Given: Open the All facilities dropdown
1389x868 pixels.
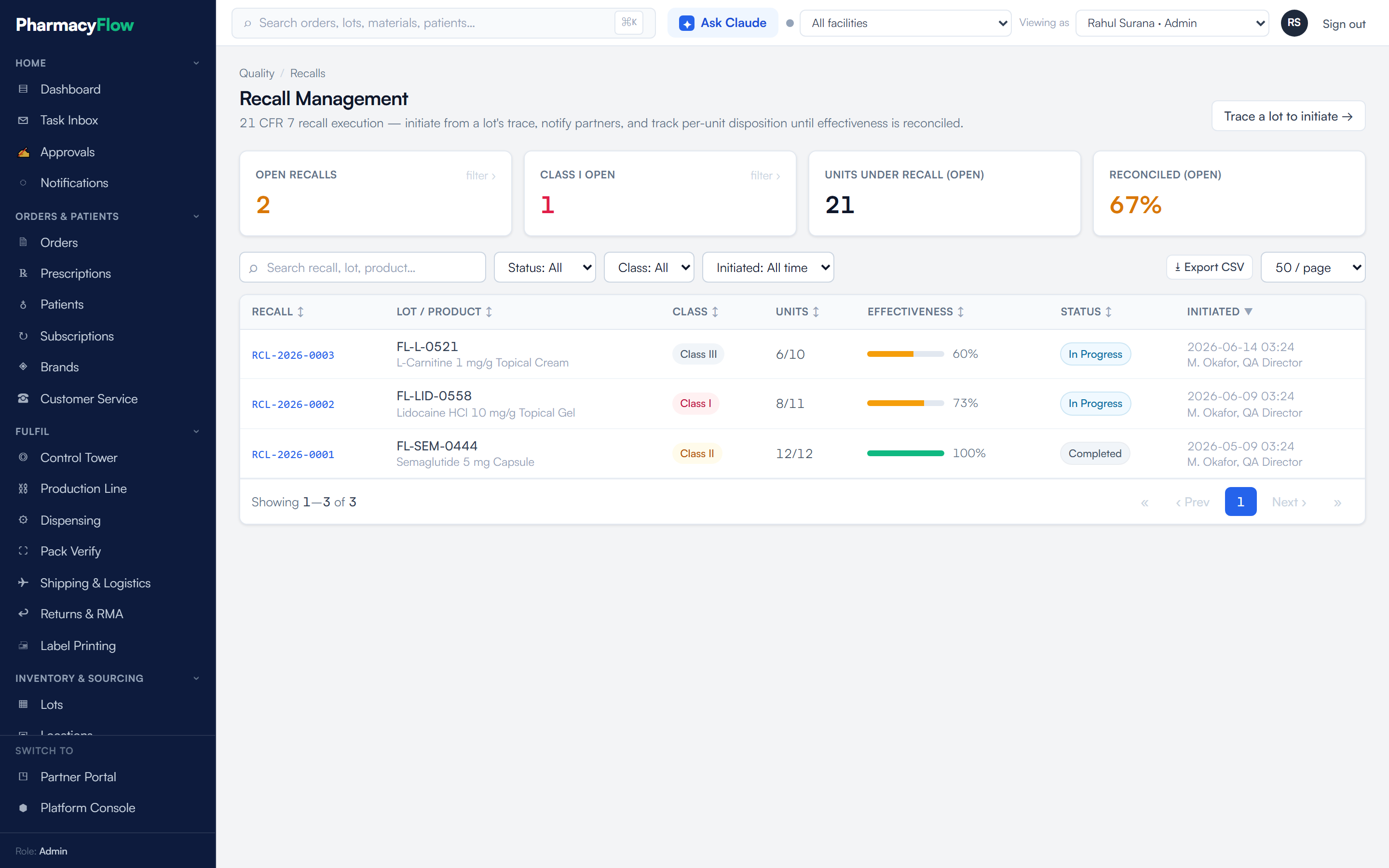Looking at the screenshot, I should pyautogui.click(x=905, y=23).
